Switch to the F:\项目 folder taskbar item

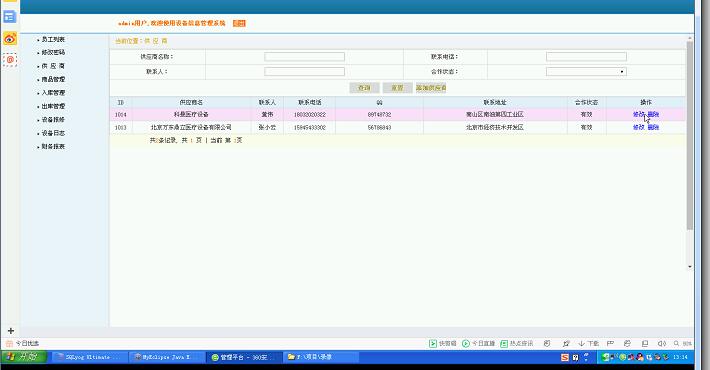click(x=321, y=357)
